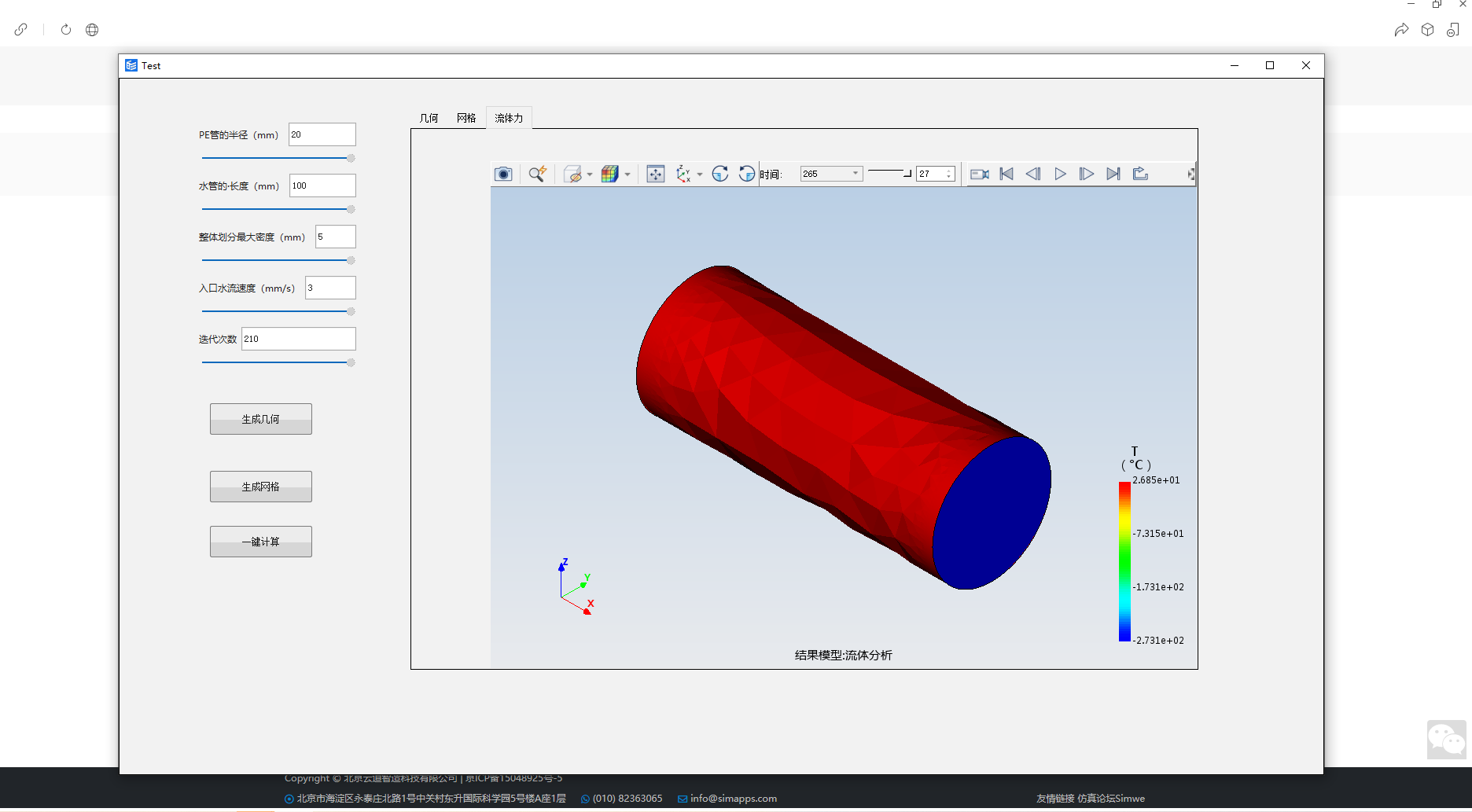Click the 迭代次数 input field
The image size is (1472, 812).
coord(299,339)
